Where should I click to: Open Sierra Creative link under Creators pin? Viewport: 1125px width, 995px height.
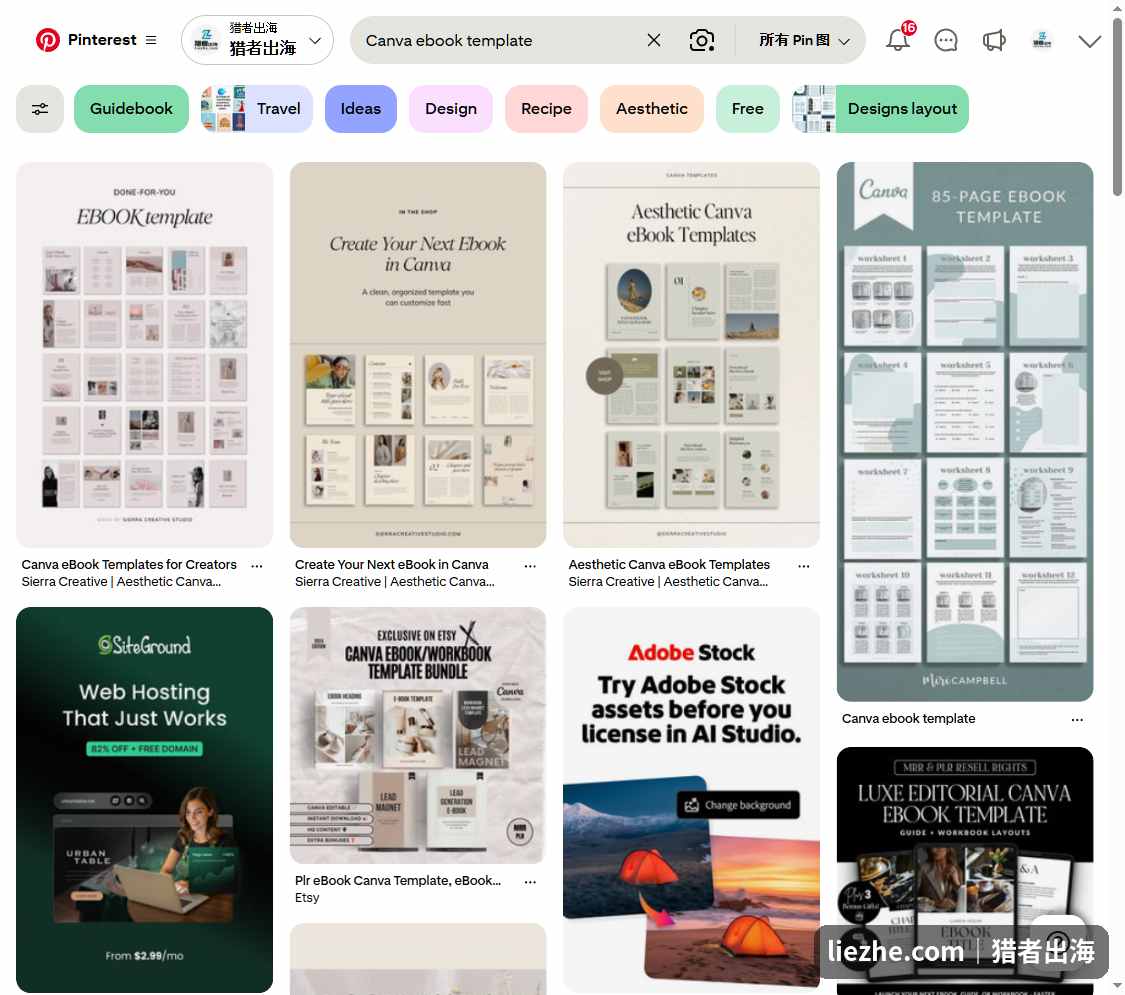(121, 582)
